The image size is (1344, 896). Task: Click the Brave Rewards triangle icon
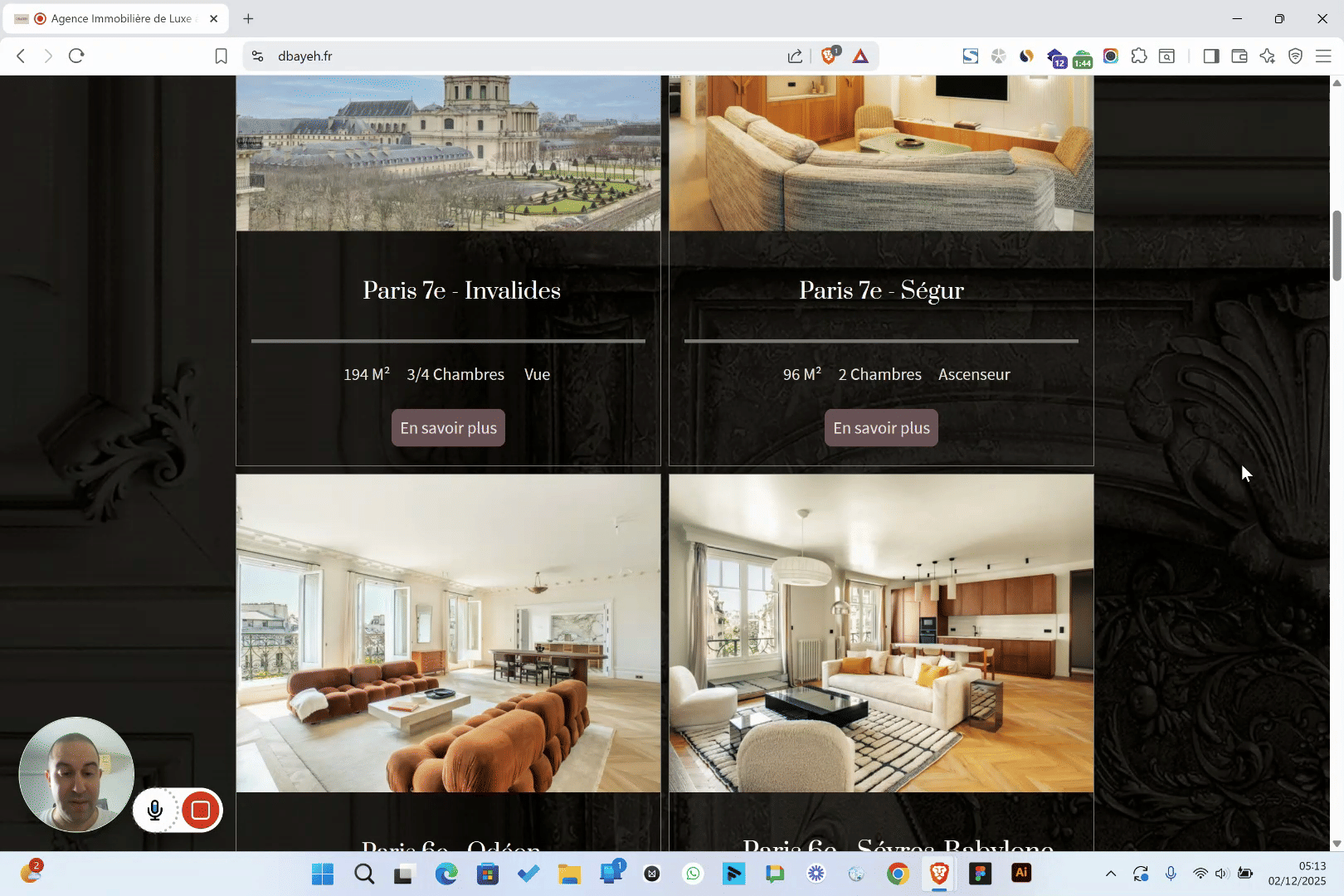click(860, 56)
